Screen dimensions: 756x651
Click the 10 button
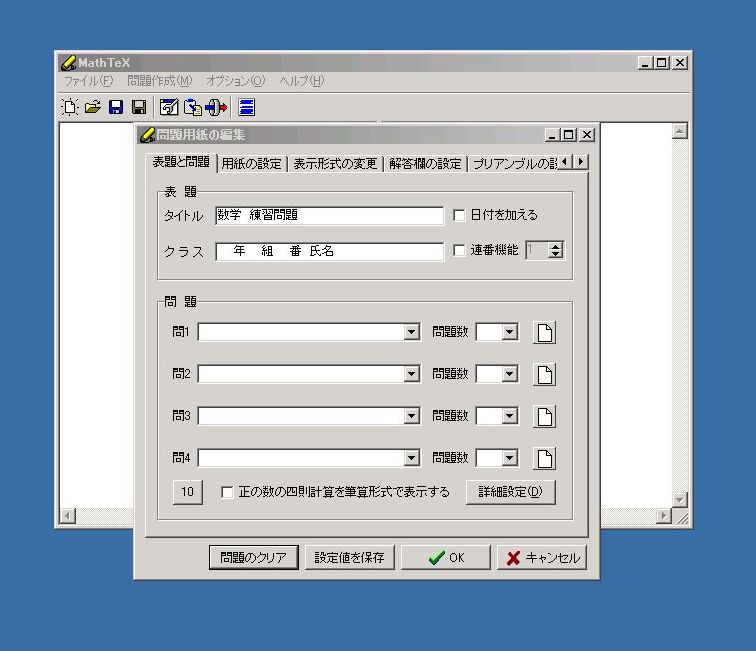(x=188, y=492)
